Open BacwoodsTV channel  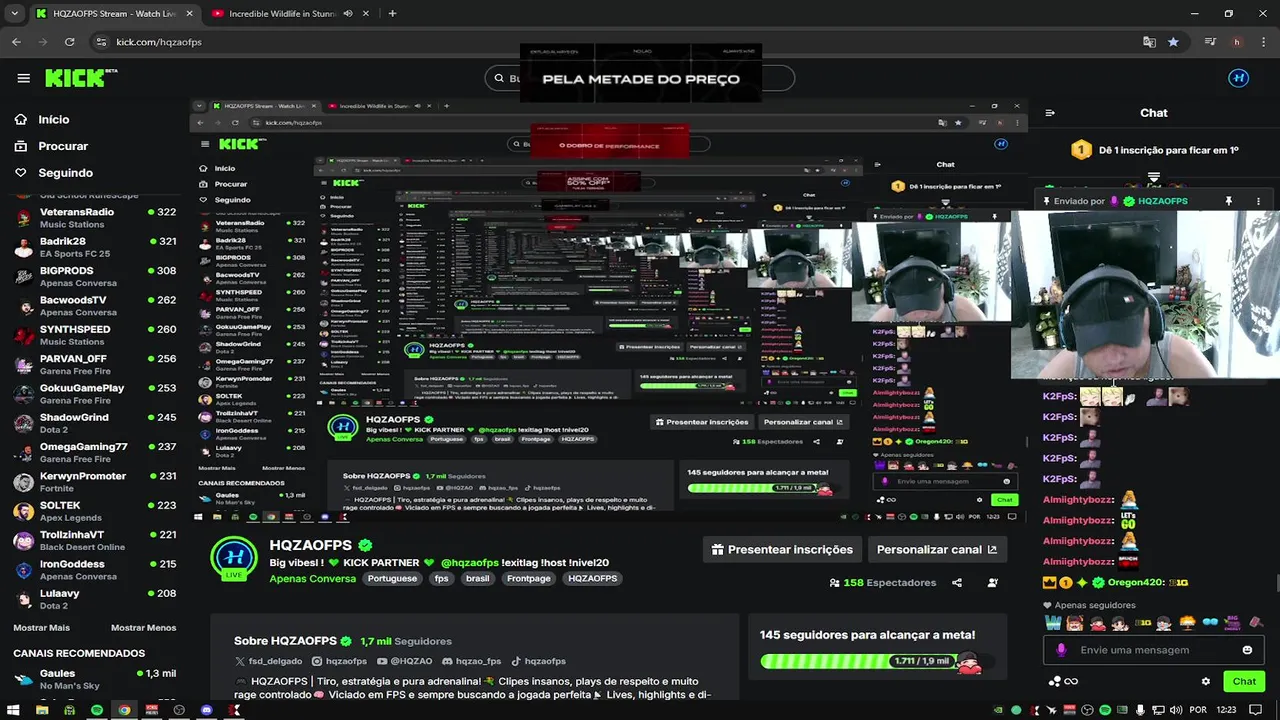pyautogui.click(x=95, y=305)
